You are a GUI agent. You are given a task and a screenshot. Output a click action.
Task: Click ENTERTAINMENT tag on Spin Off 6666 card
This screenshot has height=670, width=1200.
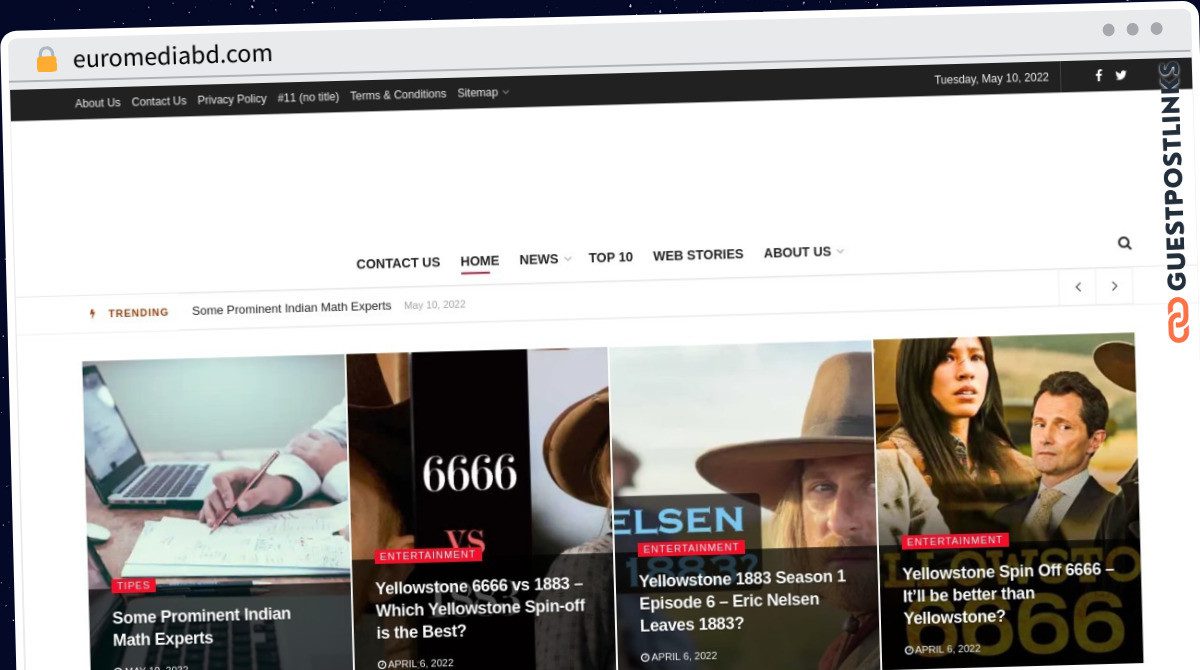tap(955, 541)
